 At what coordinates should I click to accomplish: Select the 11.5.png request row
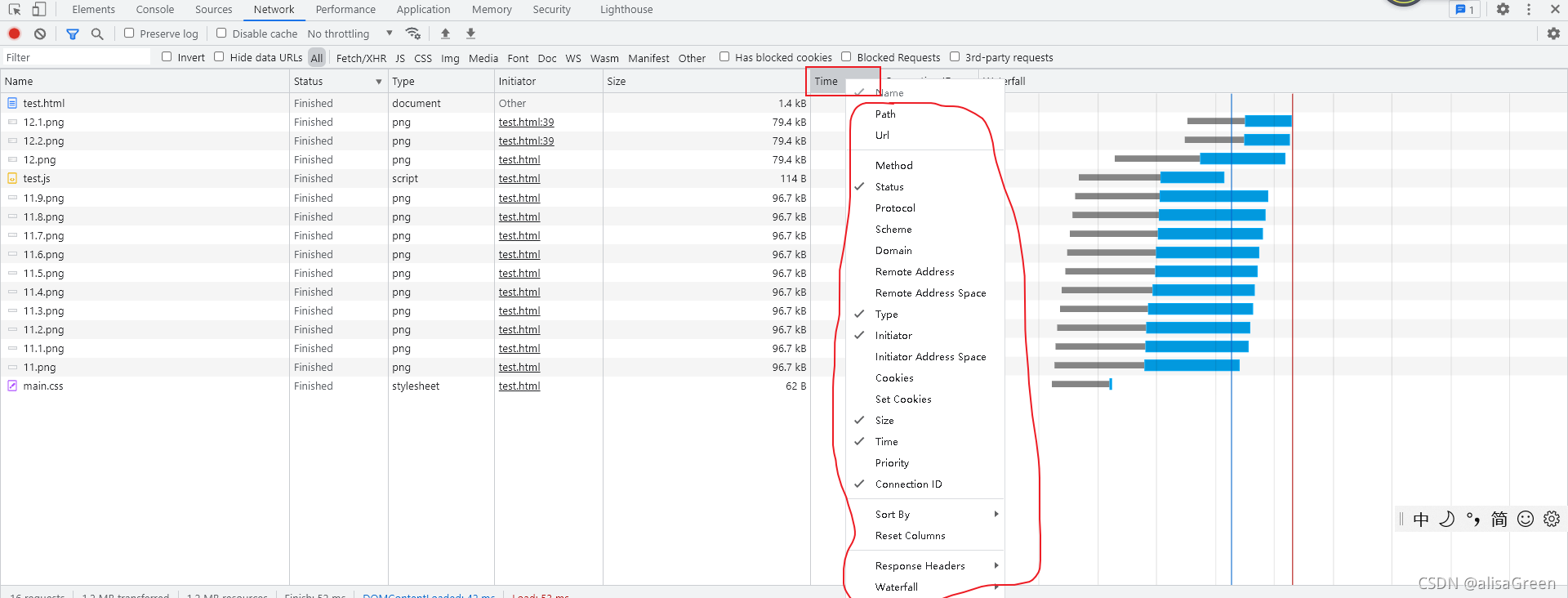point(405,273)
